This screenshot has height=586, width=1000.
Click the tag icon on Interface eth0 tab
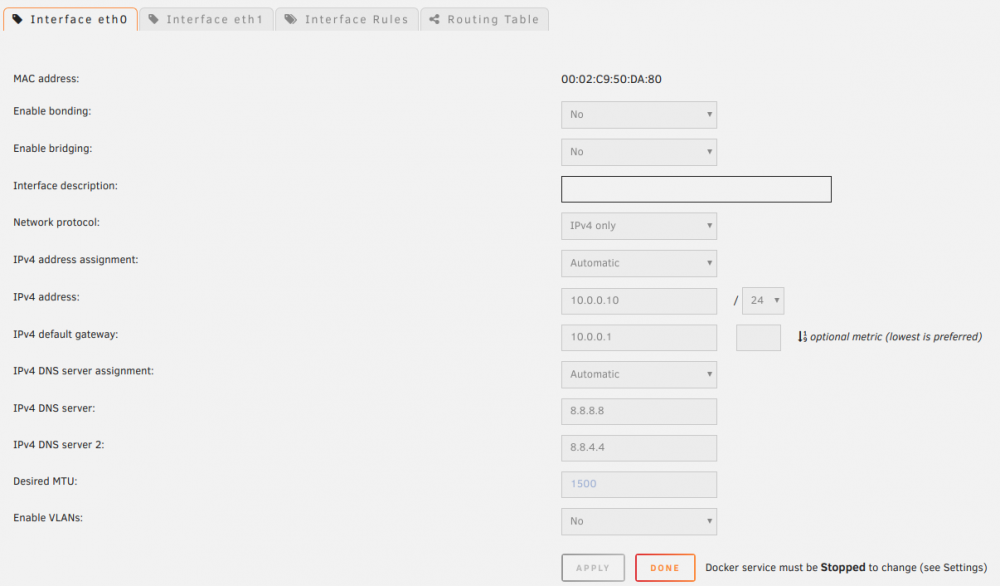coord(18,19)
